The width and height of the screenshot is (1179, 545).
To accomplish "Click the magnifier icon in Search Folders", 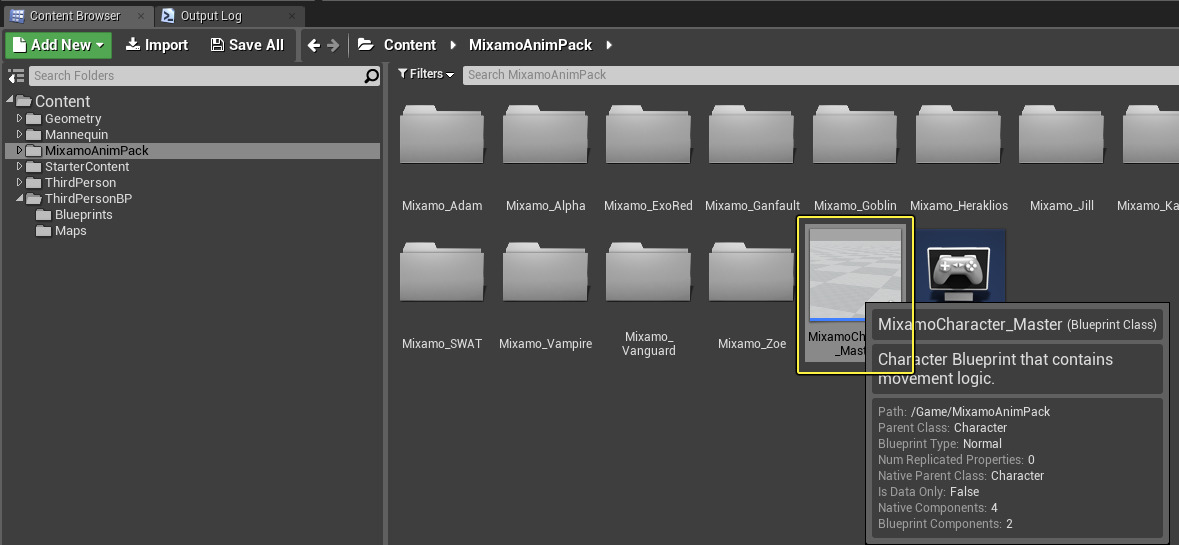I will [x=371, y=76].
